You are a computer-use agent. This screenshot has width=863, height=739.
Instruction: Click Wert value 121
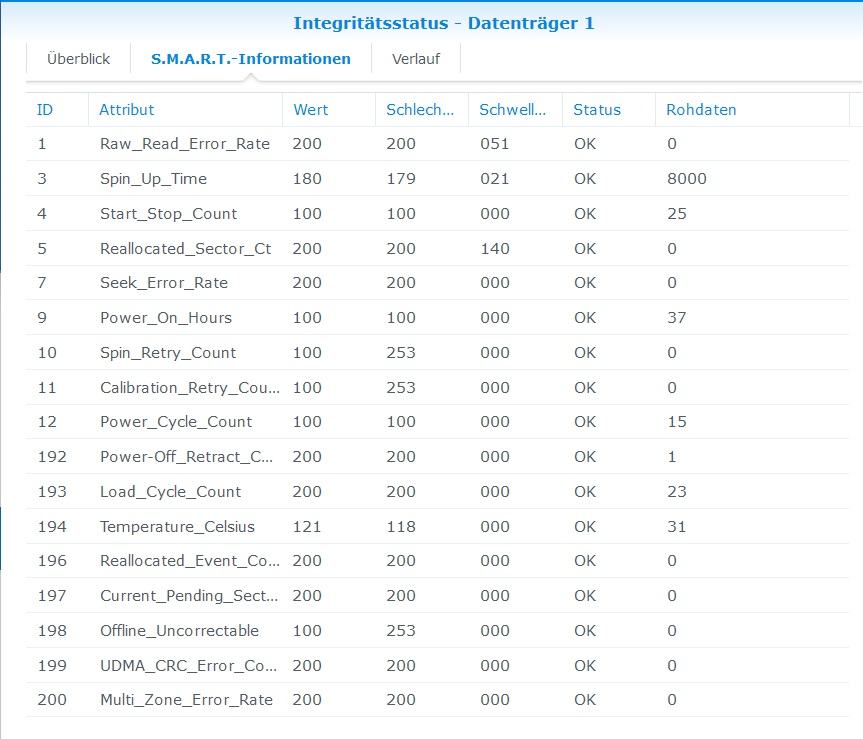[x=307, y=527]
